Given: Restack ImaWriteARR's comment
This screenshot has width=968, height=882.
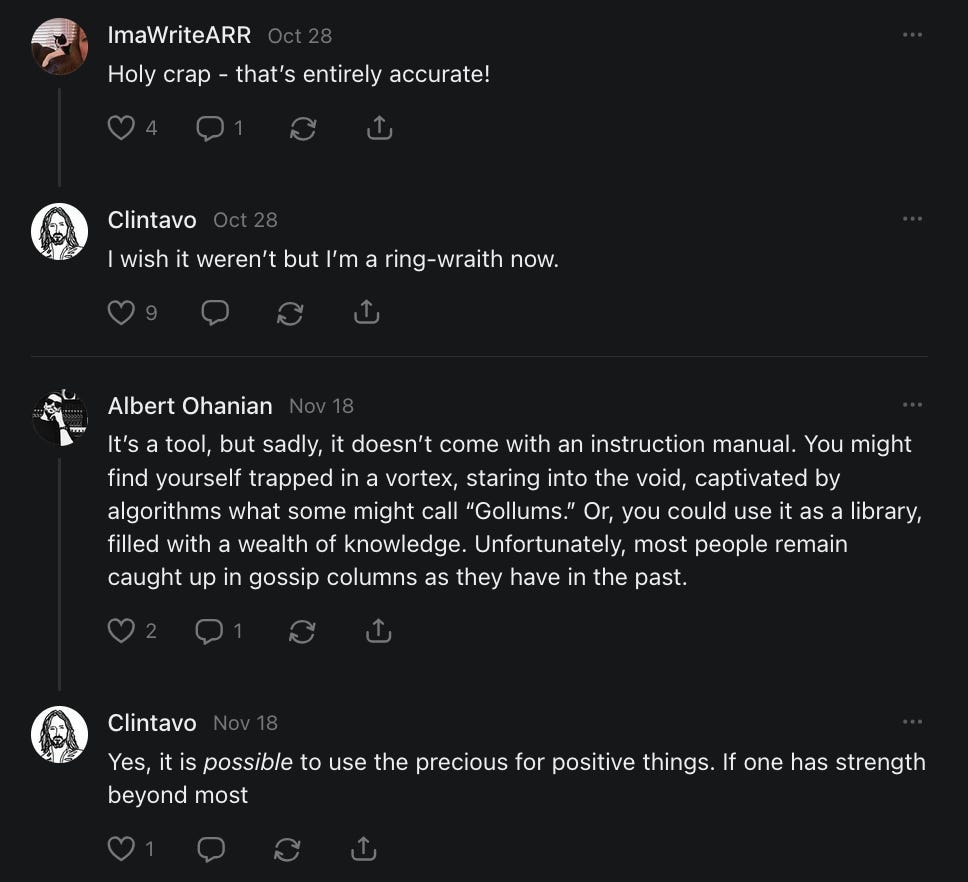Looking at the screenshot, I should click(302, 129).
